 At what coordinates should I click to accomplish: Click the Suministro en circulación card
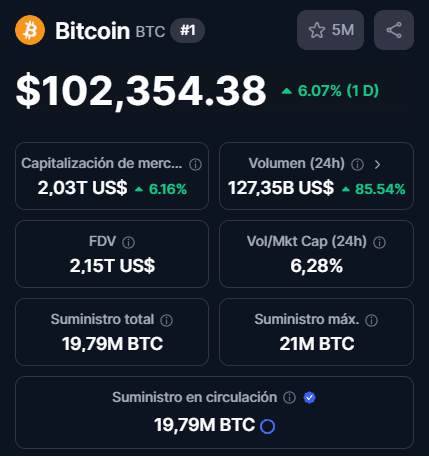[214, 412]
